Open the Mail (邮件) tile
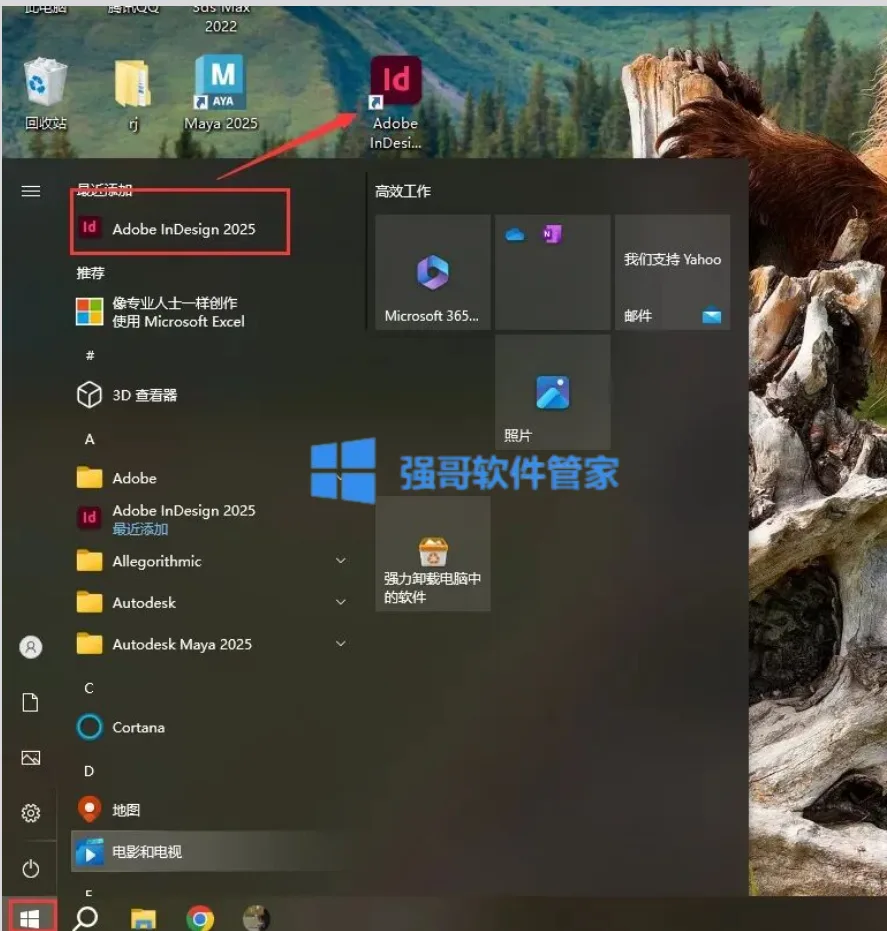This screenshot has height=931, width=887. [672, 272]
